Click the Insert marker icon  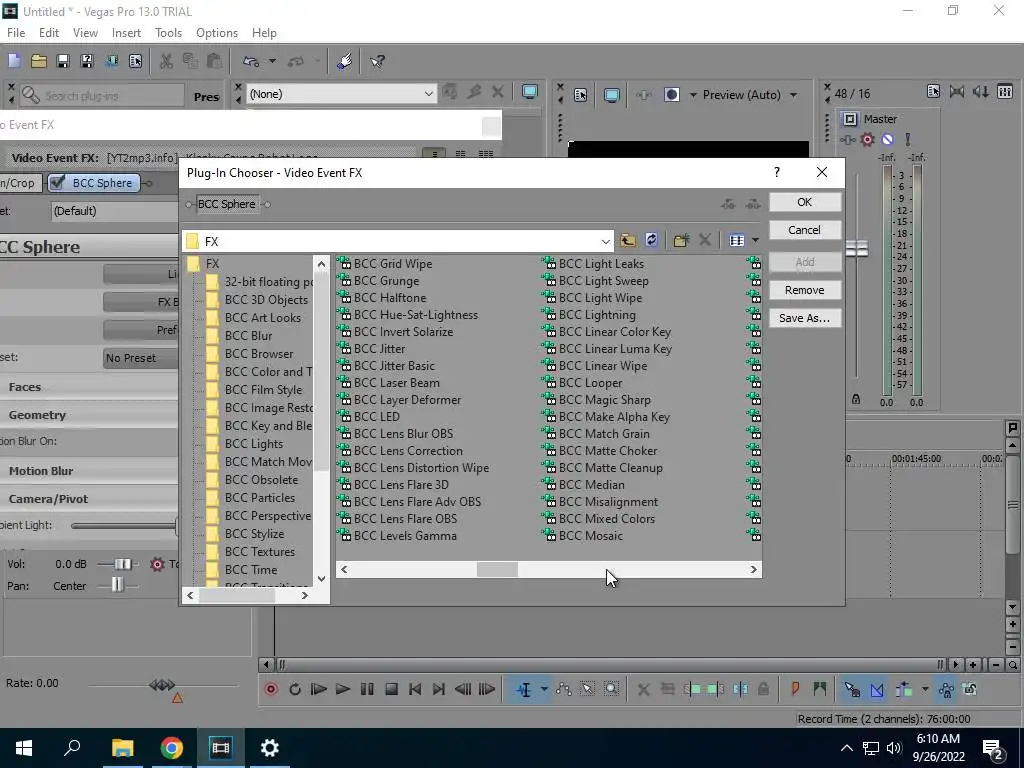click(x=795, y=689)
